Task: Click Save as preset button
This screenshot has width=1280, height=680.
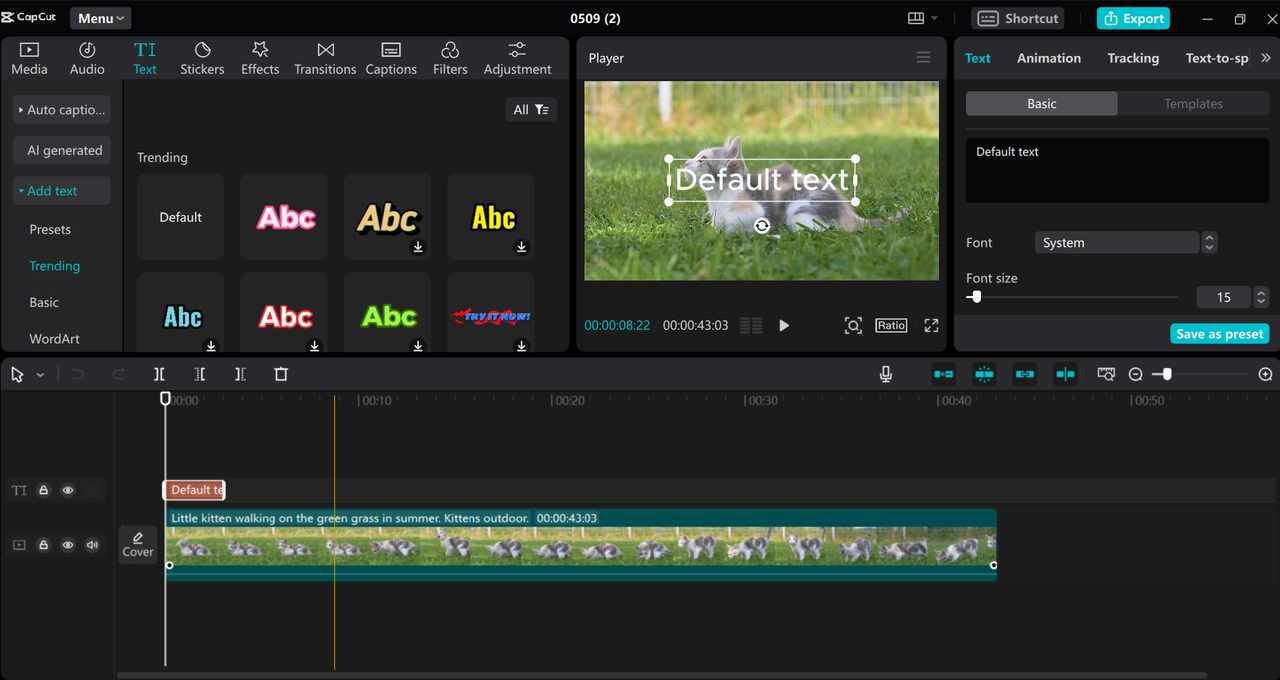Action: [1219, 334]
